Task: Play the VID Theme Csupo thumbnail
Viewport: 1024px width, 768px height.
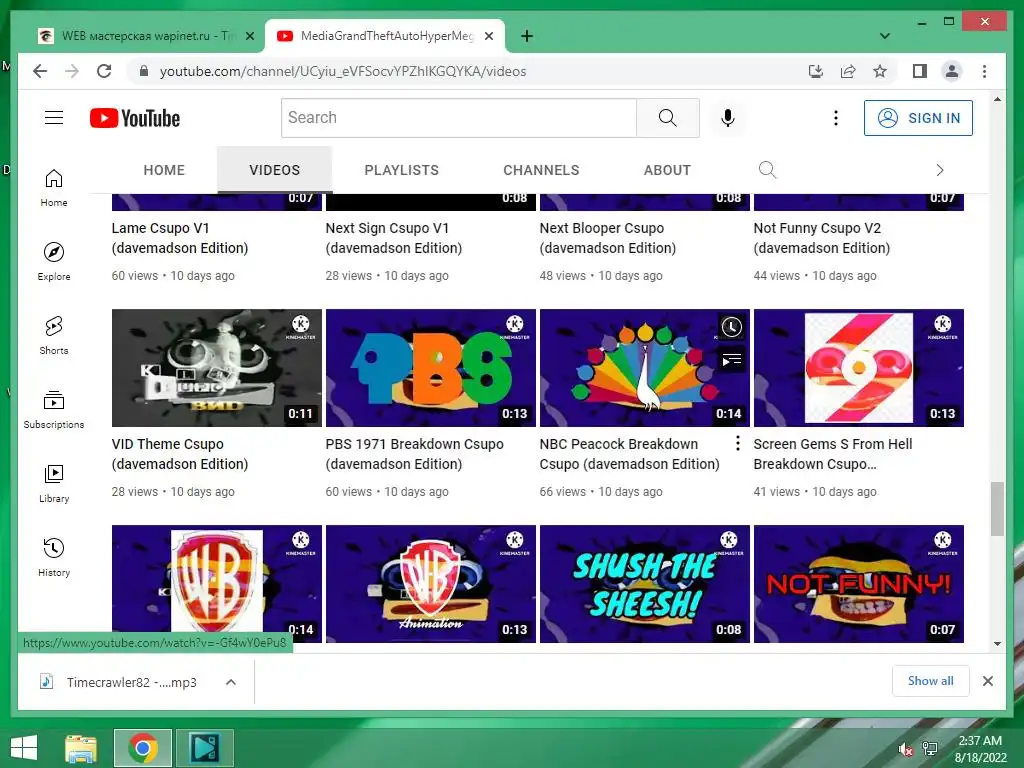Action: pos(217,368)
